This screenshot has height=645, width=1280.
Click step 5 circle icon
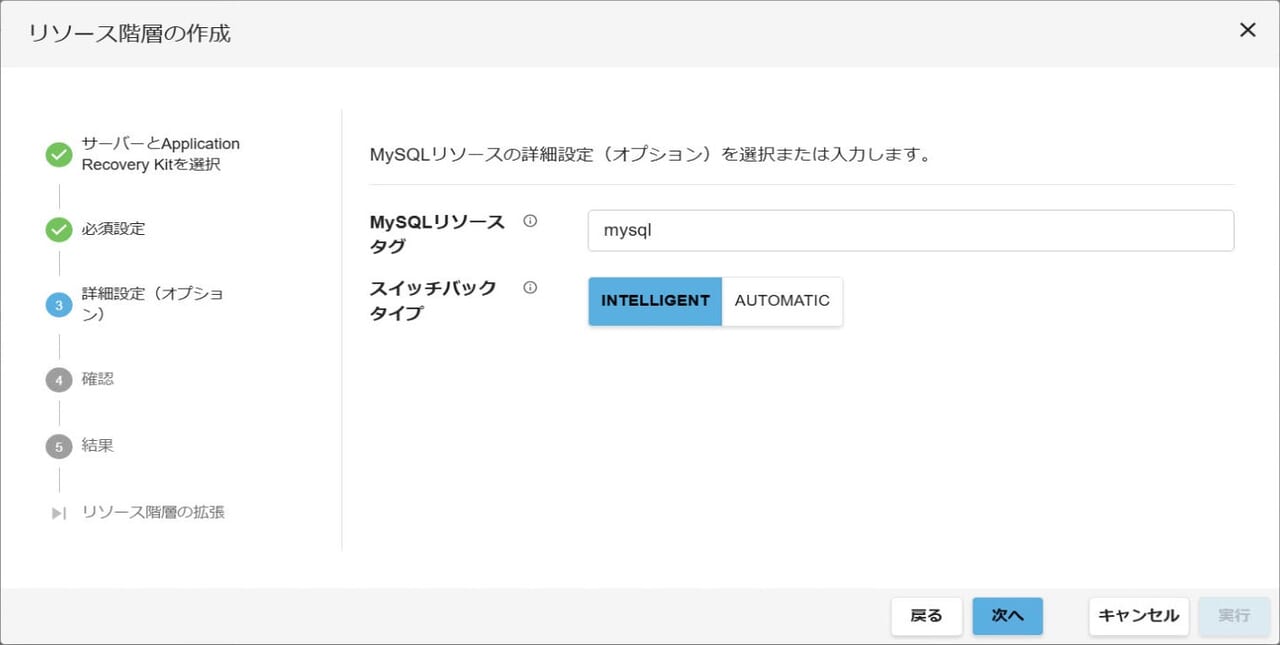click(x=59, y=446)
